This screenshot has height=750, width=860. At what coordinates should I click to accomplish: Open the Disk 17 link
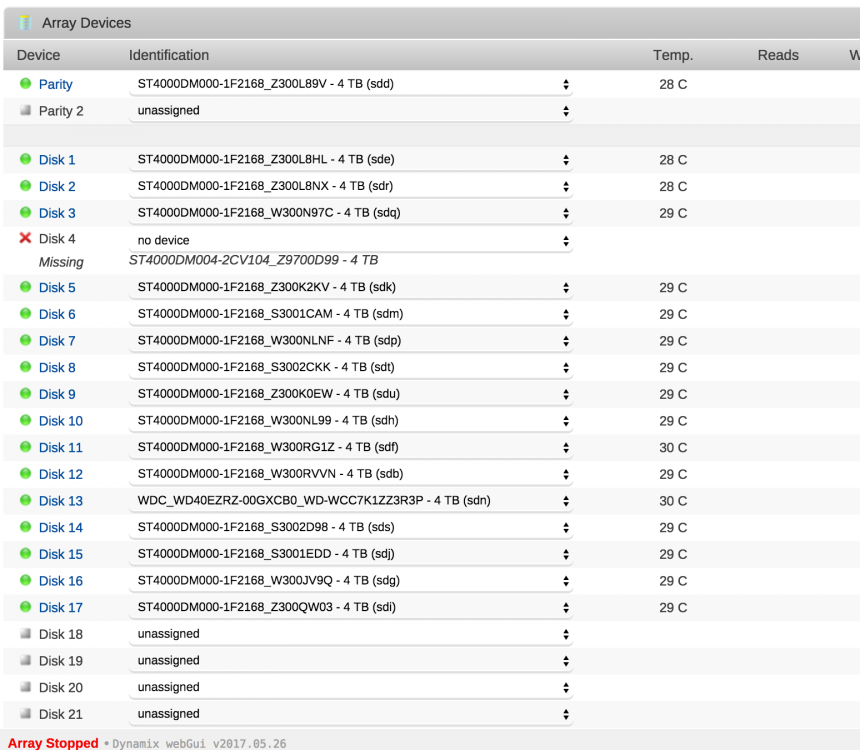[61, 607]
